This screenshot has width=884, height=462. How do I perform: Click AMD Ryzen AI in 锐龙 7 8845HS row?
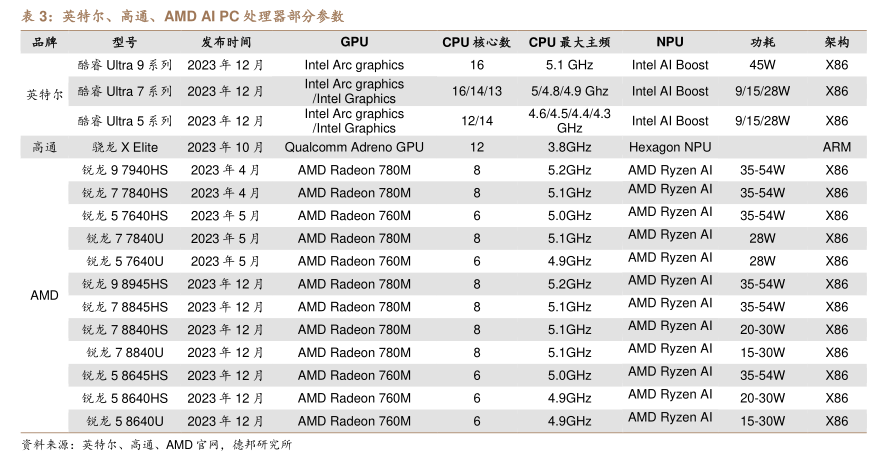tap(670, 303)
